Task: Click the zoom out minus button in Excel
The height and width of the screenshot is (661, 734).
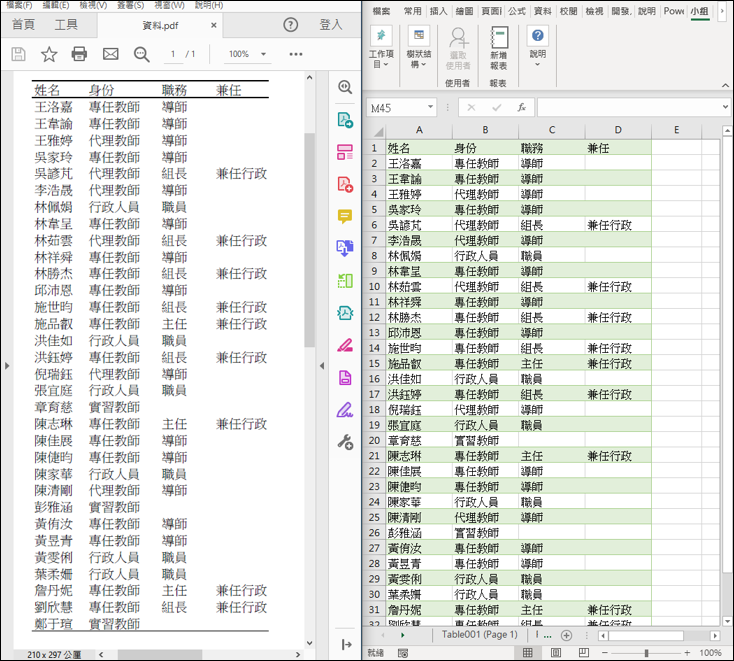Action: point(604,653)
